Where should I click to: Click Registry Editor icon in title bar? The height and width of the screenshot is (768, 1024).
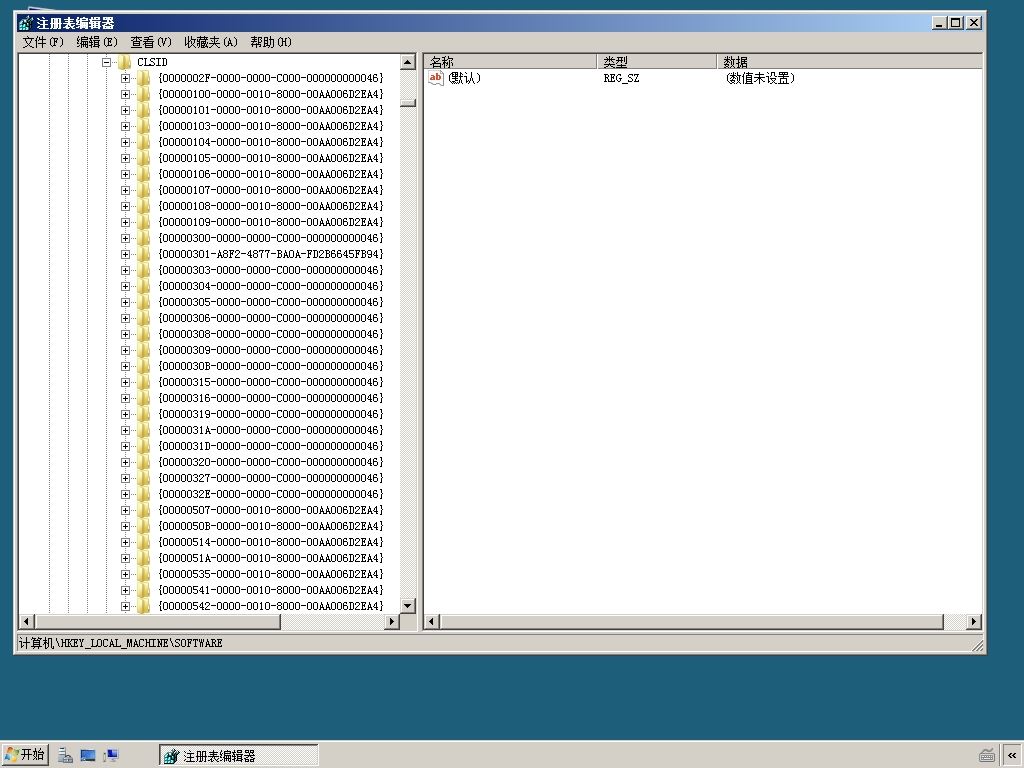tap(25, 24)
